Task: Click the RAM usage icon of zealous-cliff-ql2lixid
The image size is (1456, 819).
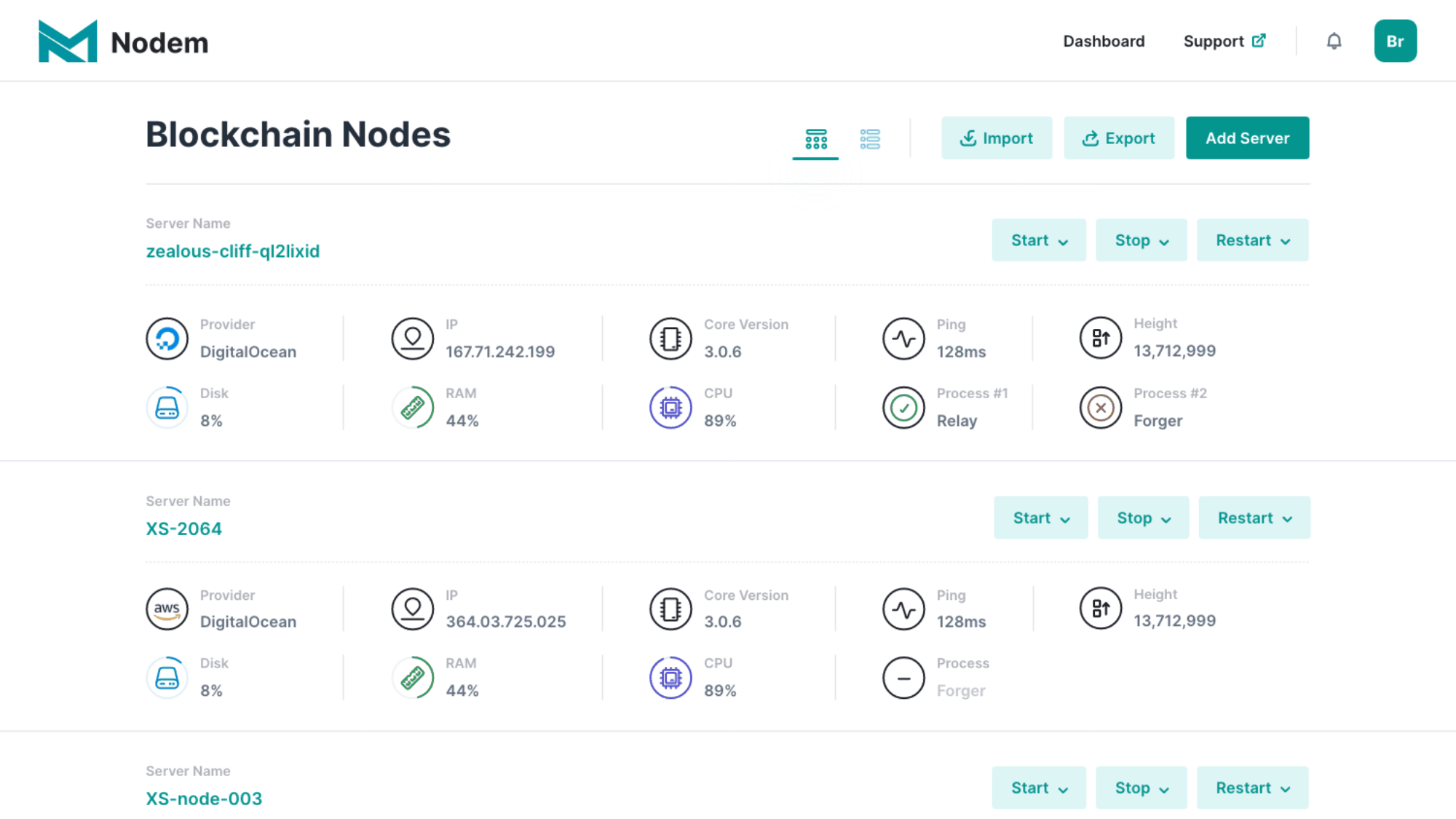Action: 413,408
